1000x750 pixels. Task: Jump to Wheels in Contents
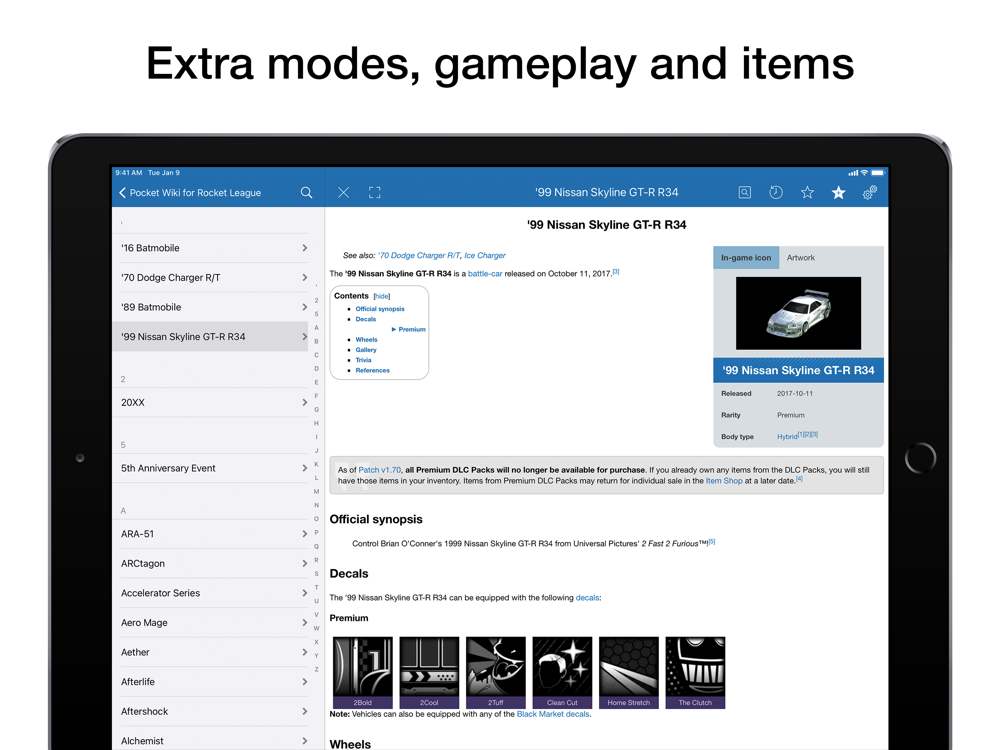tap(366, 339)
